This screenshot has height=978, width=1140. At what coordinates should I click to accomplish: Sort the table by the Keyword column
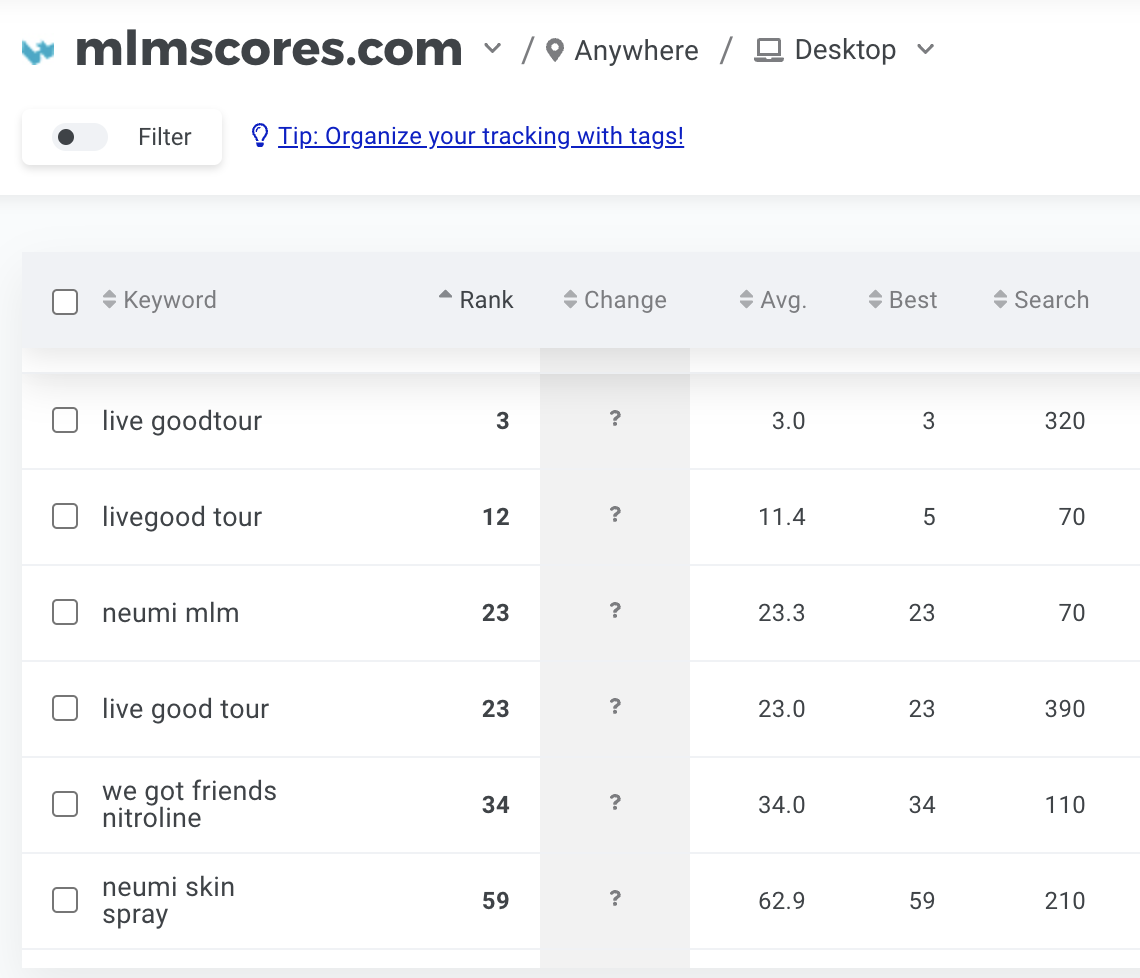pos(159,300)
